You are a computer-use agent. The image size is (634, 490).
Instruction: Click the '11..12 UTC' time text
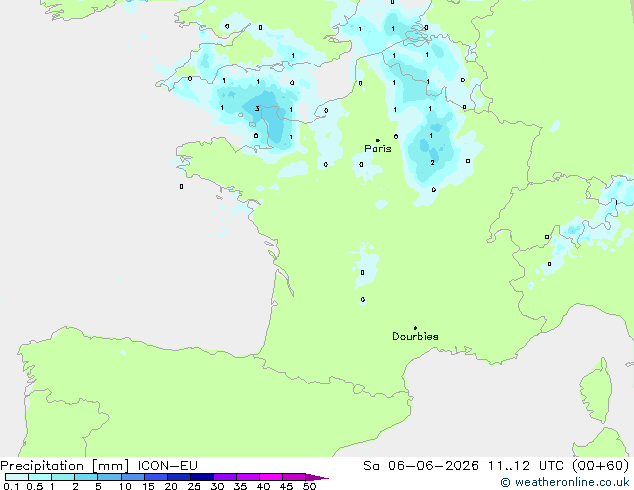[x=526, y=466]
